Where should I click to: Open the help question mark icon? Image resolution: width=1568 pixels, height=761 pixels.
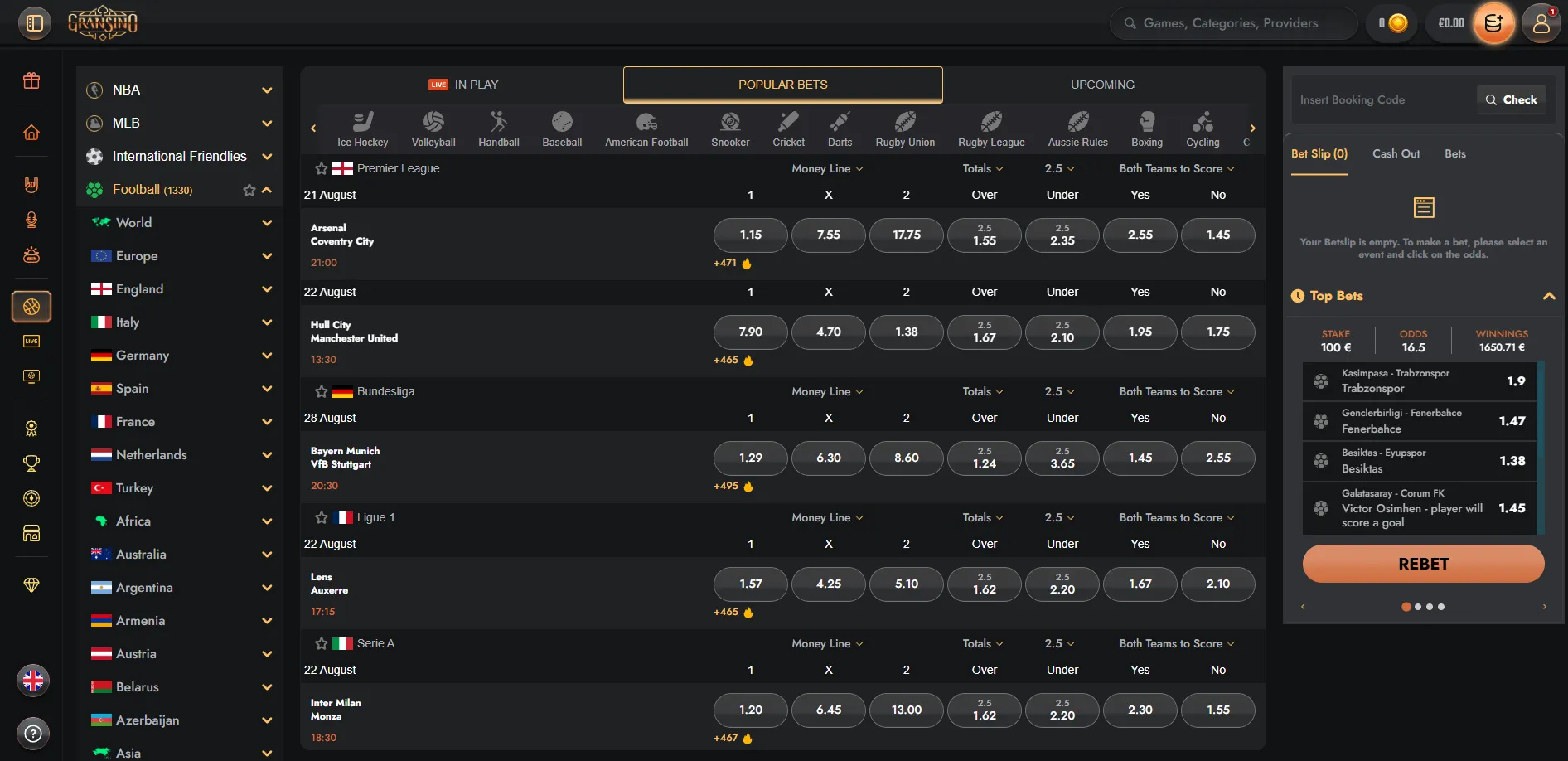(x=33, y=734)
